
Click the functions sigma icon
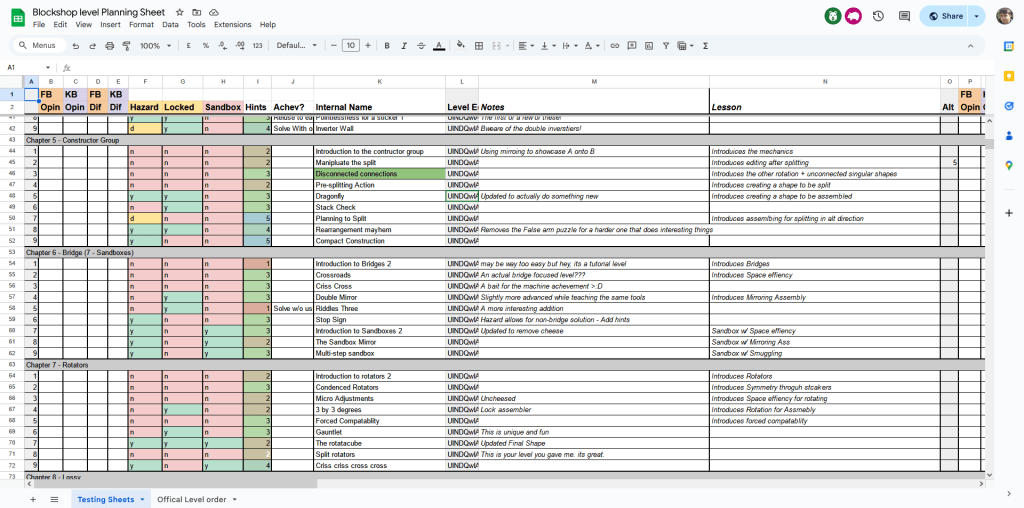[706, 46]
